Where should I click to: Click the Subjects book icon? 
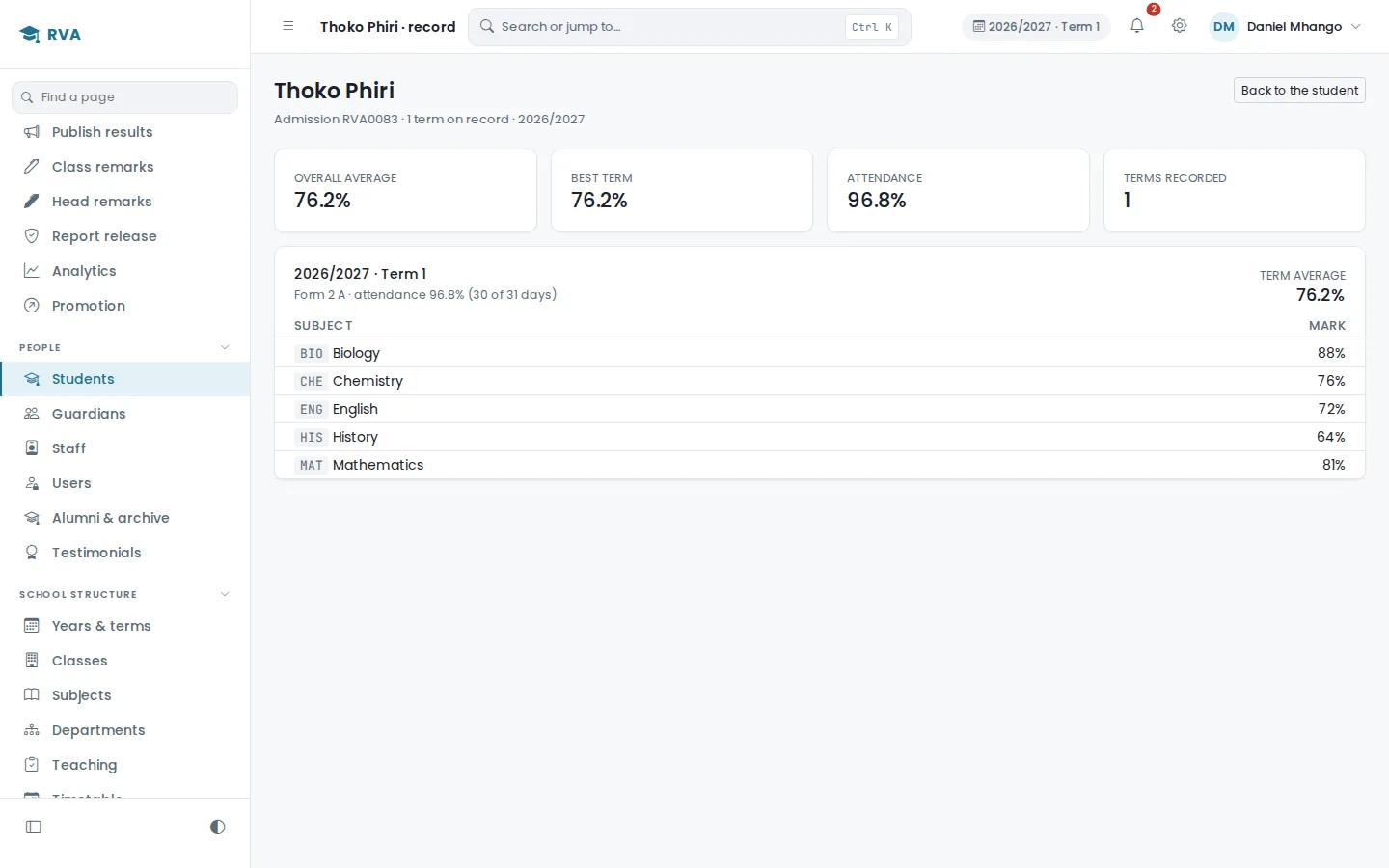click(32, 695)
